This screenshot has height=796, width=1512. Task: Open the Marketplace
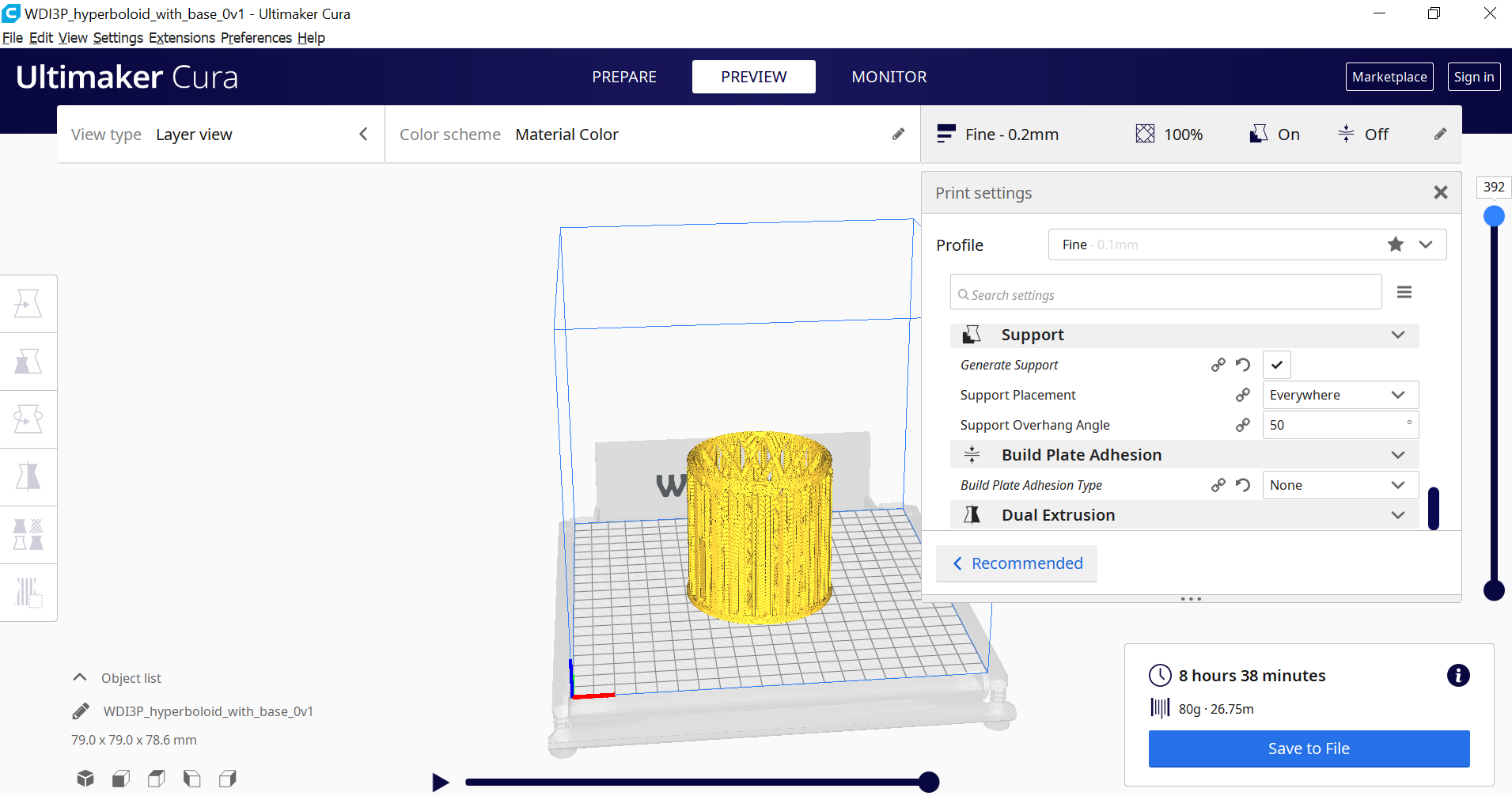coord(1389,77)
